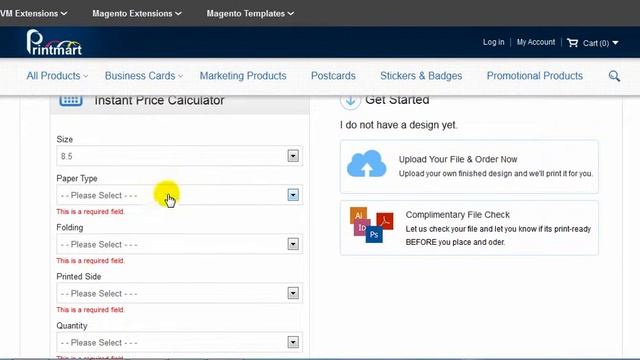Viewport: 640px width, 360px height.
Task: Click the Adobe file types icon cluster
Action: tap(371, 224)
